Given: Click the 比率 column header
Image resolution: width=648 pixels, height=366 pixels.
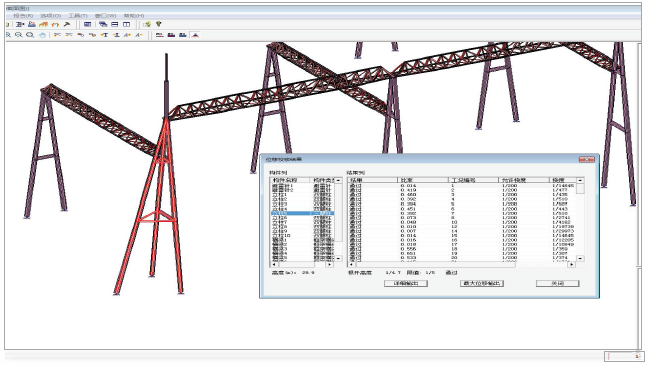Looking at the screenshot, I should coord(422,180).
